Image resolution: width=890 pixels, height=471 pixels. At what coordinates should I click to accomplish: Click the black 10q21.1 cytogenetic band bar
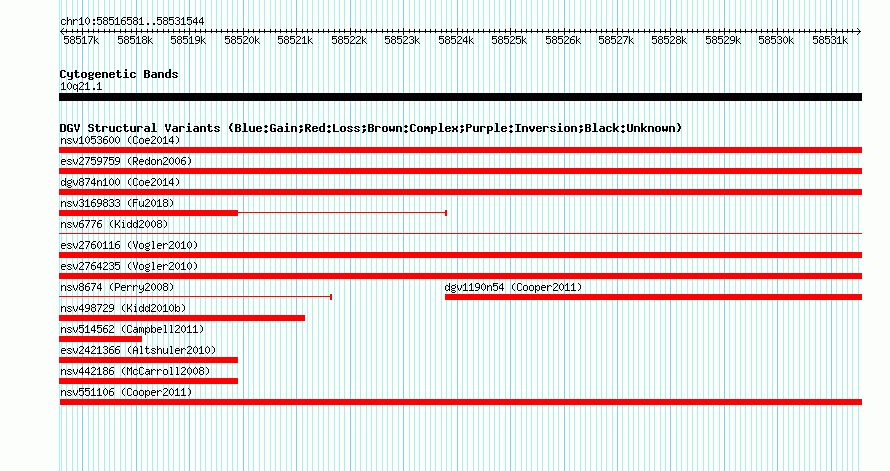point(460,97)
